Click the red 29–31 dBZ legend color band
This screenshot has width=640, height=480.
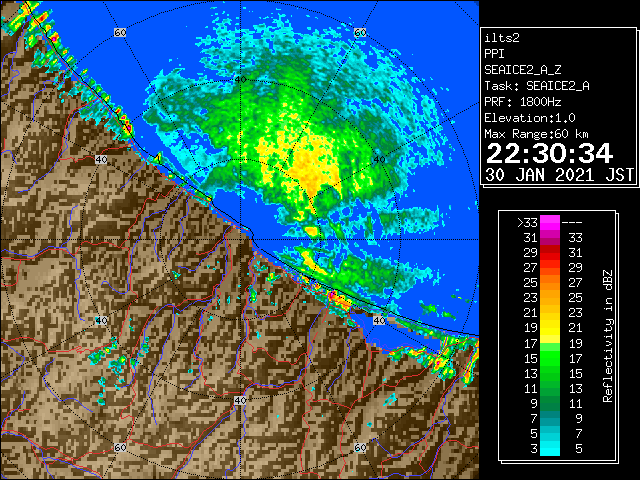coord(550,252)
